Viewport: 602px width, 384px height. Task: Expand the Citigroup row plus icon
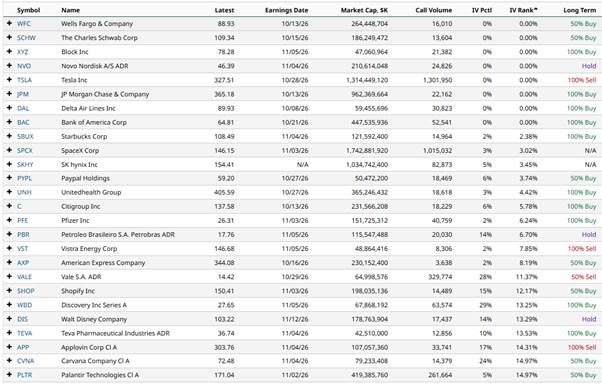(9, 206)
